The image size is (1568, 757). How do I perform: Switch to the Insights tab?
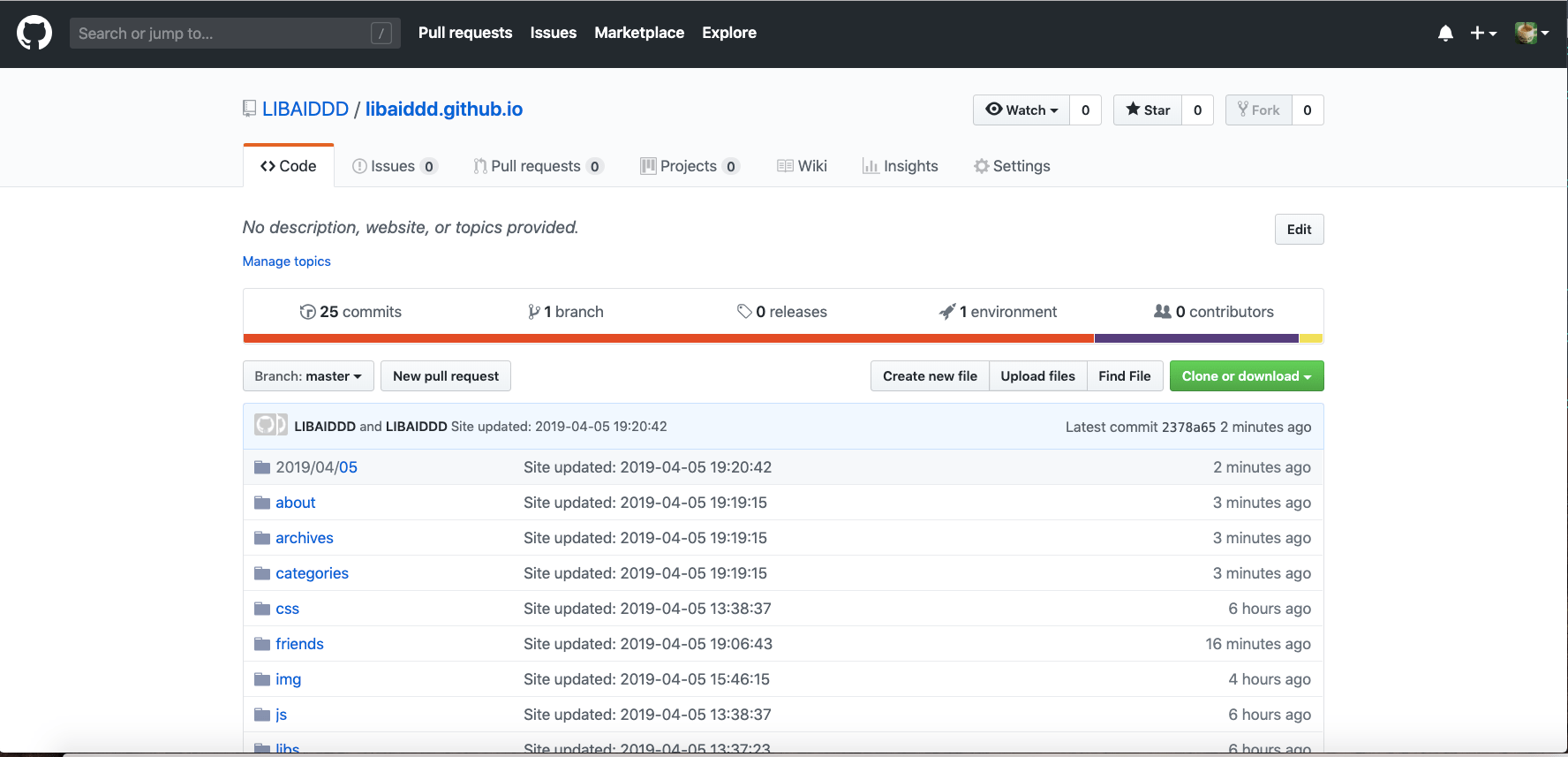tap(900, 166)
